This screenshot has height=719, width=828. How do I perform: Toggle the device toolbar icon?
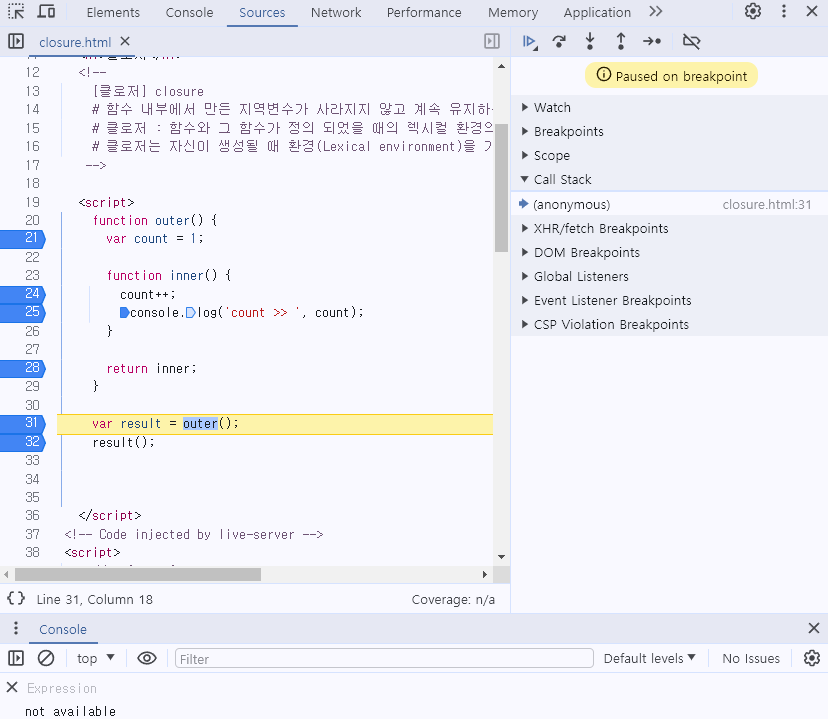46,12
